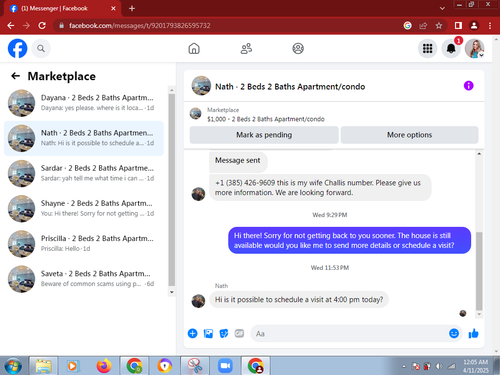The height and width of the screenshot is (375, 500).
Task: Click browser Back arrow
Action: pos(11,25)
